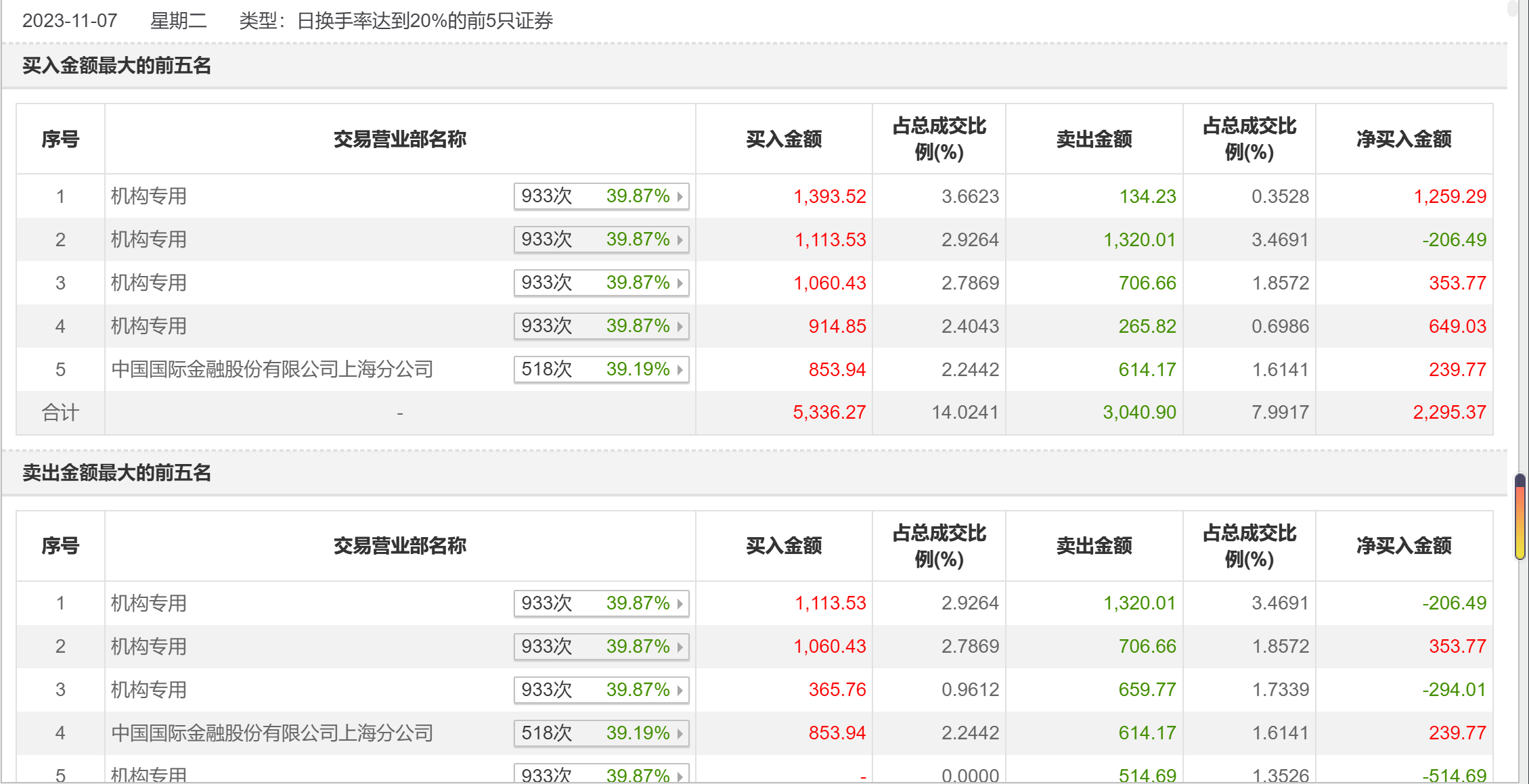This screenshot has height=784, width=1529.
Task: Click arrow icon on buy table row 3 badge
Action: [680, 283]
